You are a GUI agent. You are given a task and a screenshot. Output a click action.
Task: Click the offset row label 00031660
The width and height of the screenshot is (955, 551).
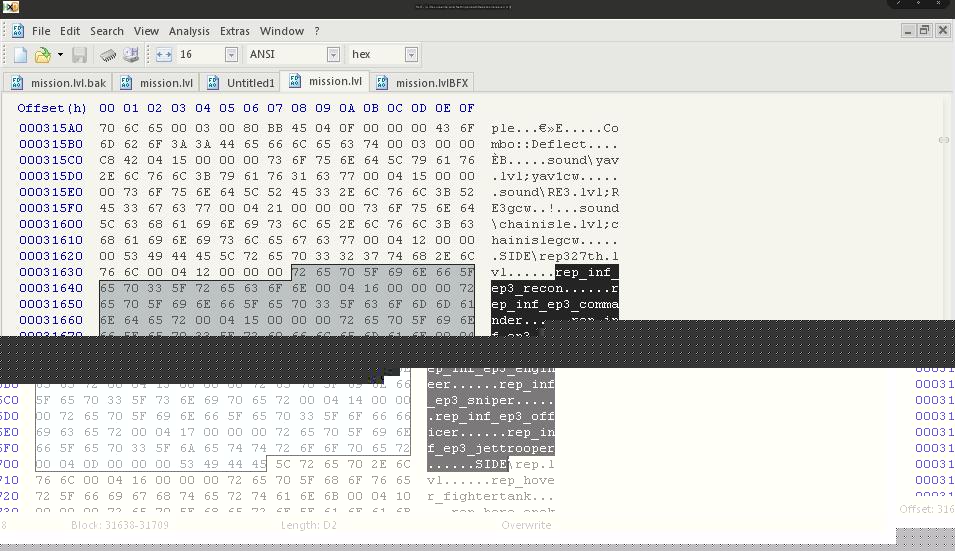(51, 320)
